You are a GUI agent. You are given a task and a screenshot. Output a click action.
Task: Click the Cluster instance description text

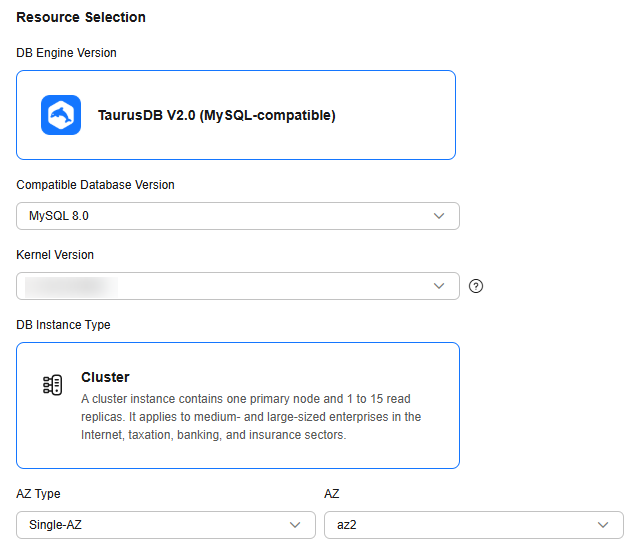pyautogui.click(x=250, y=417)
